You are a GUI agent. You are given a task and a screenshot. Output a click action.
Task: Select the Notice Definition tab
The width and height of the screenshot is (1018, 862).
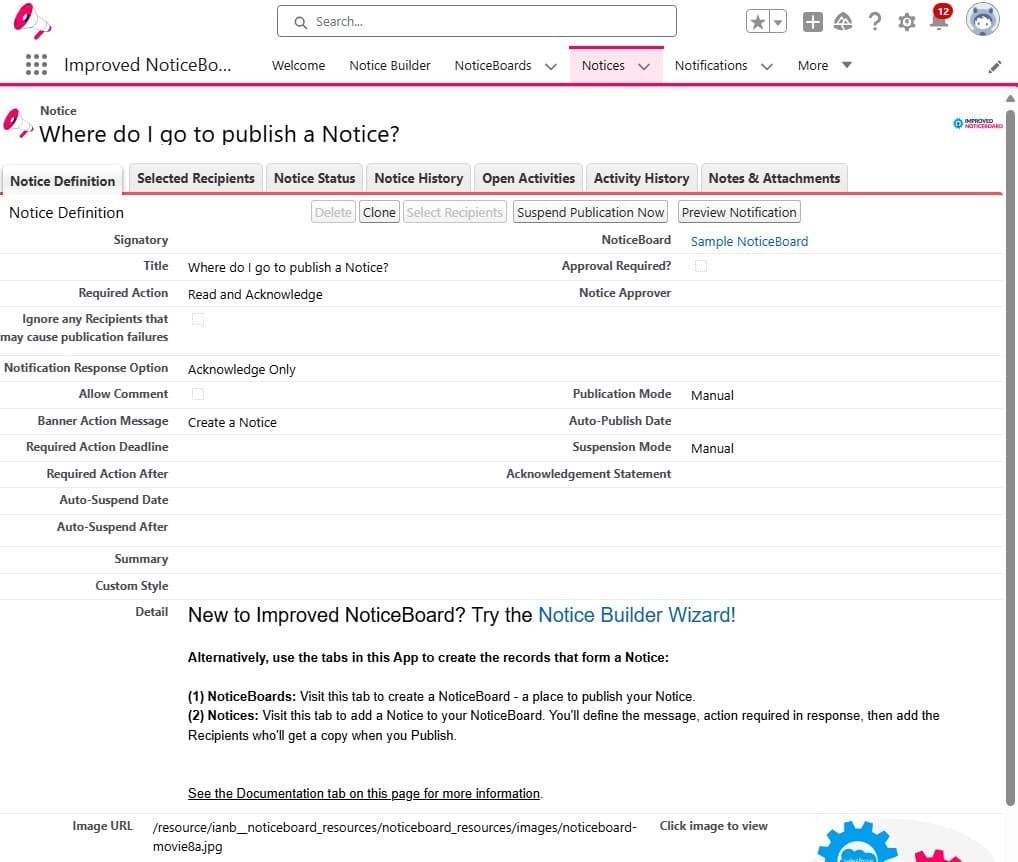(62, 181)
